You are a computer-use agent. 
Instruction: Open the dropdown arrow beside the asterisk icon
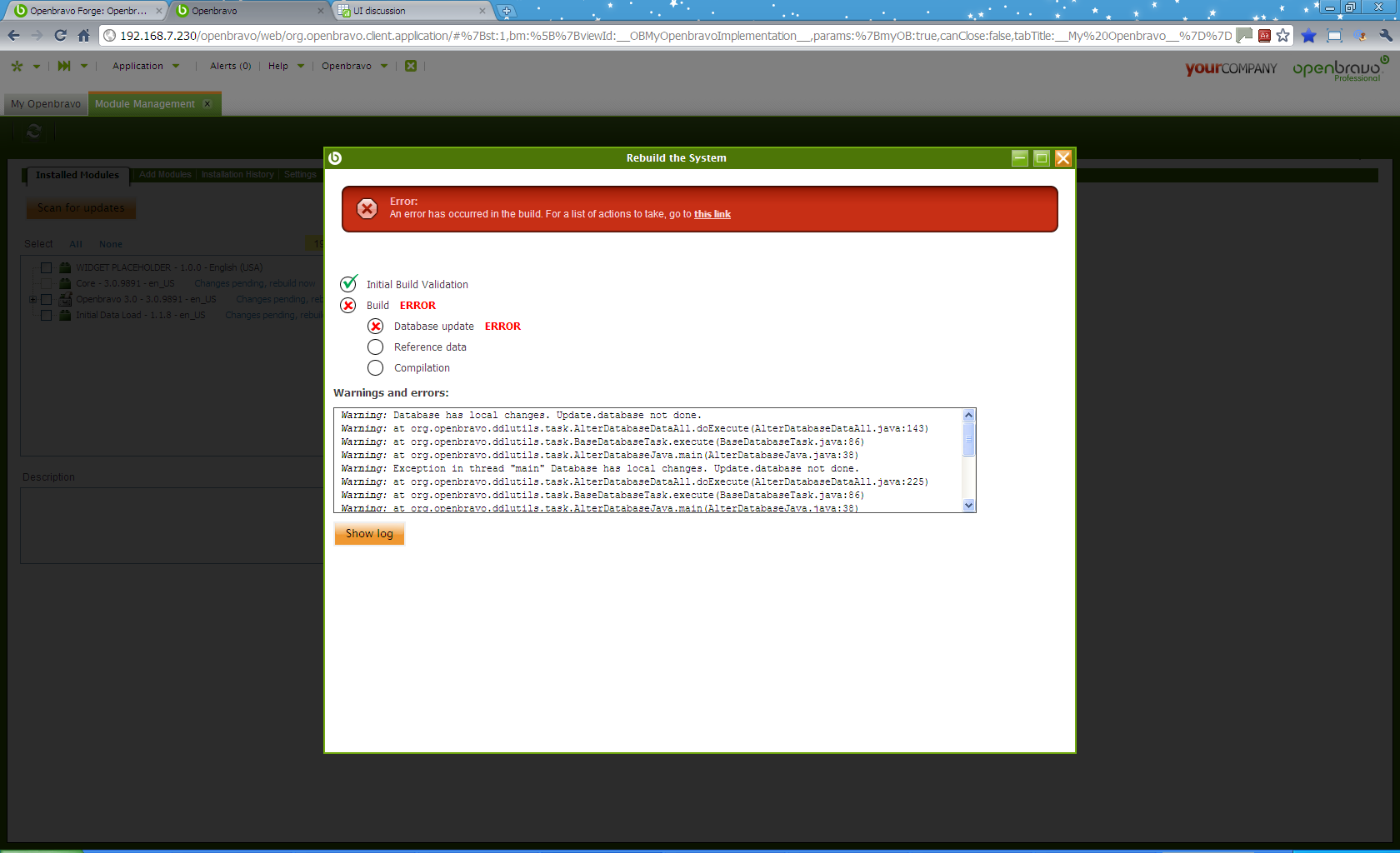pyautogui.click(x=37, y=66)
